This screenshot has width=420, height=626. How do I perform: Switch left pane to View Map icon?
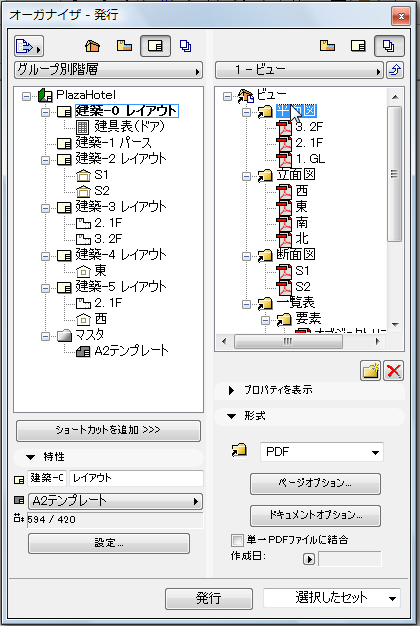[124, 46]
